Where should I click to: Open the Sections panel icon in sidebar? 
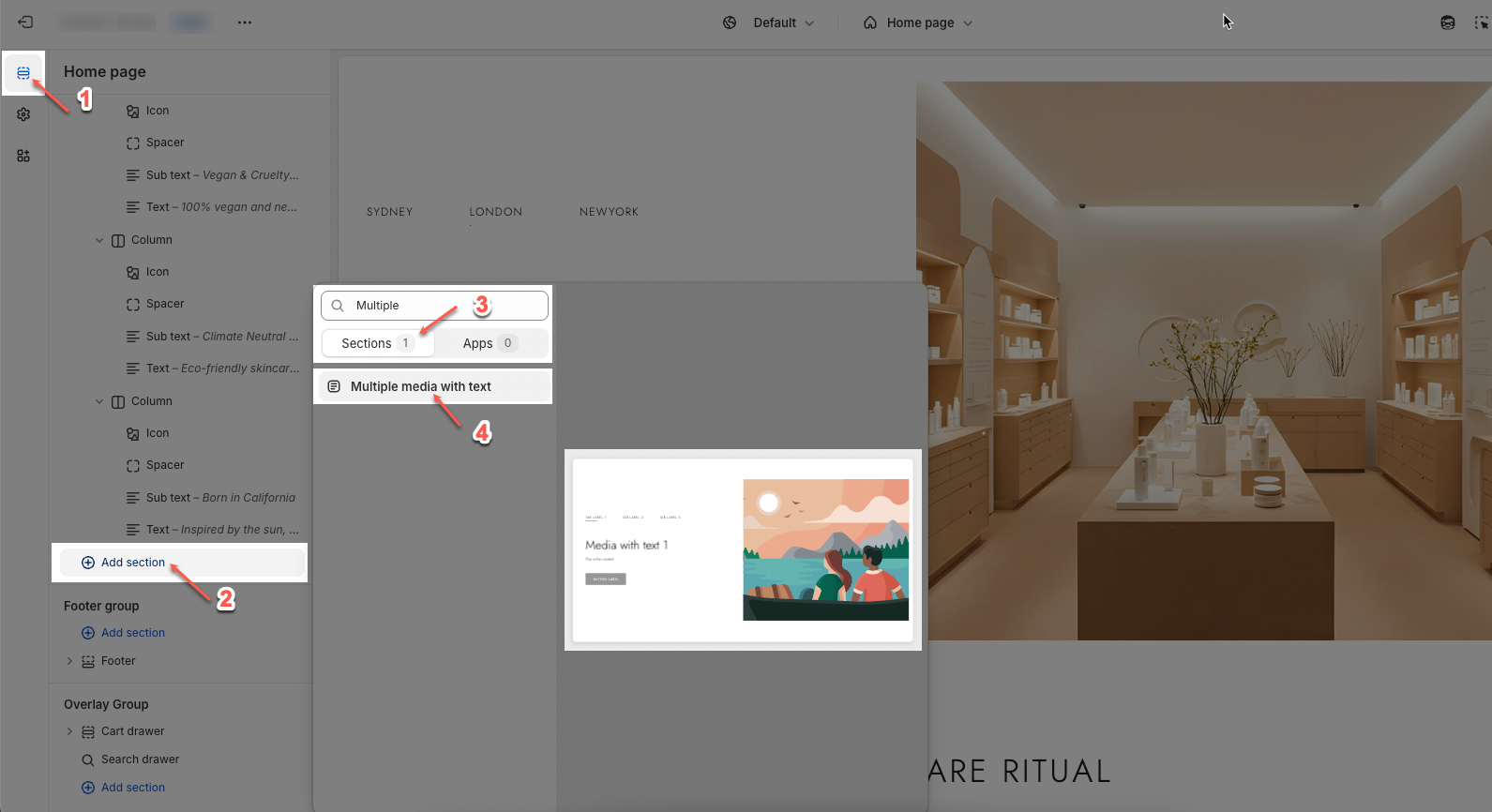coord(23,73)
